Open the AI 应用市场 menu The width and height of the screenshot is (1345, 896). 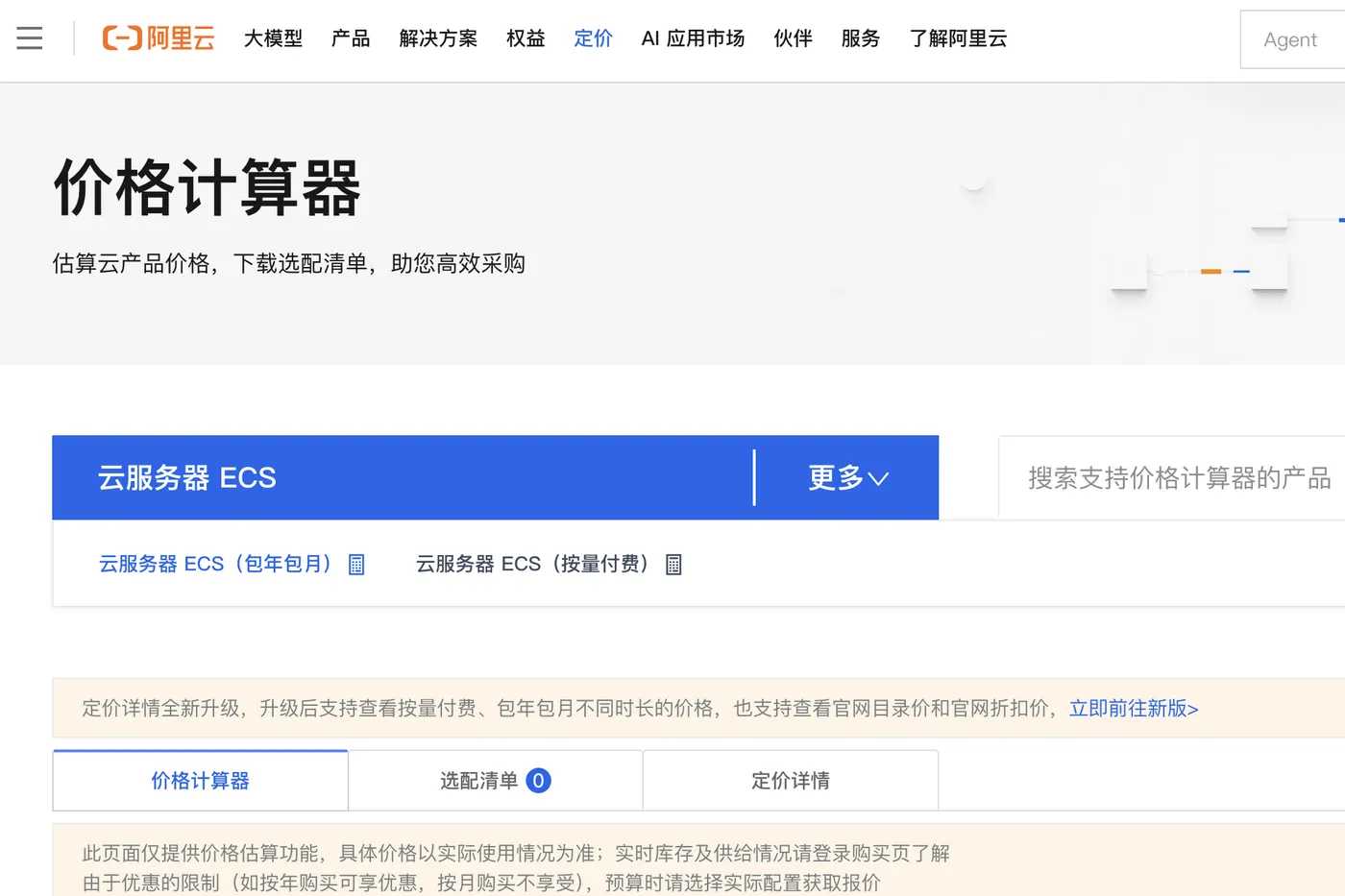click(x=693, y=38)
